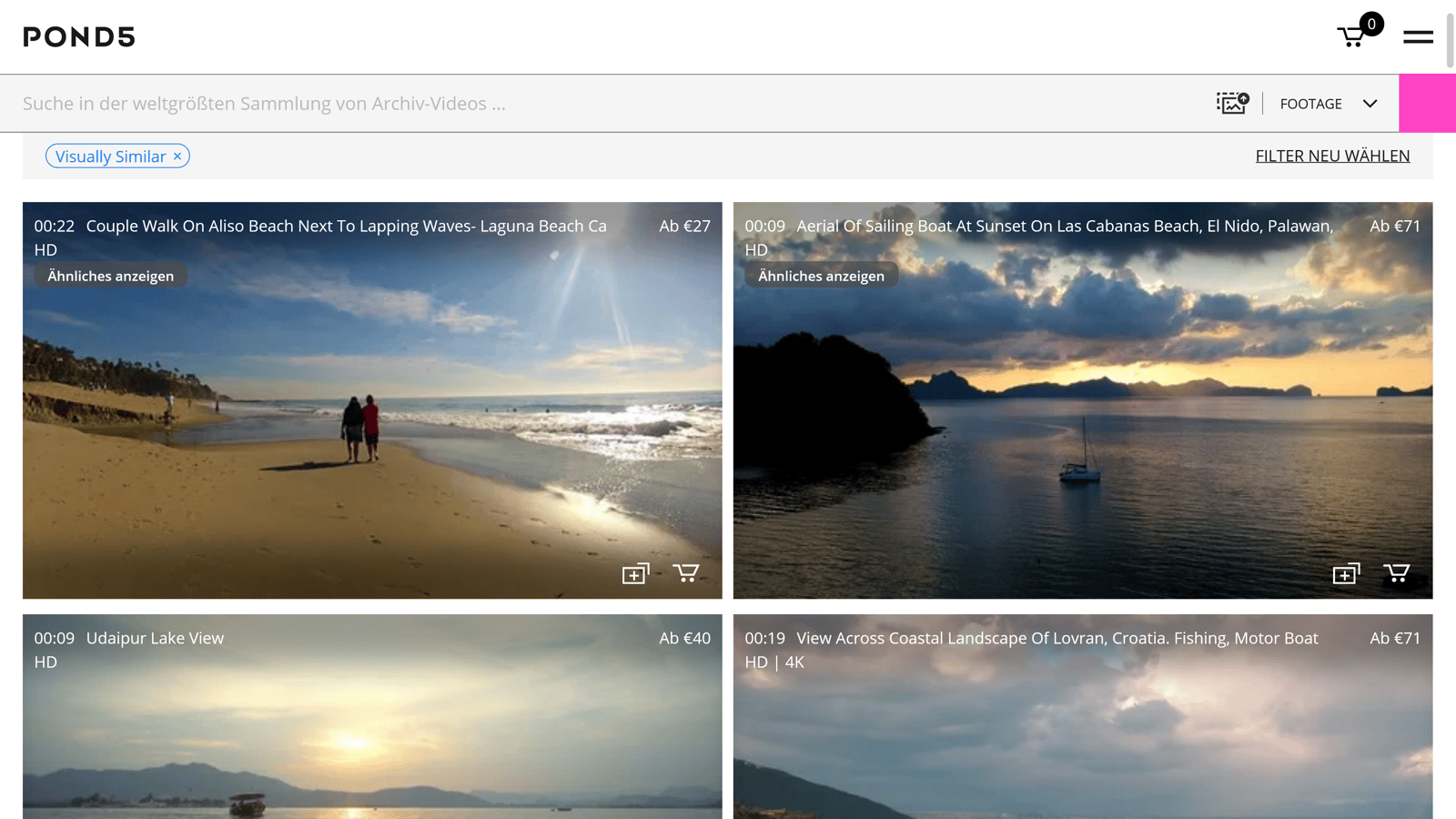This screenshot has height=819, width=1456.
Task: Add Sailing Boat sunset clip to cart
Action: point(1396,573)
